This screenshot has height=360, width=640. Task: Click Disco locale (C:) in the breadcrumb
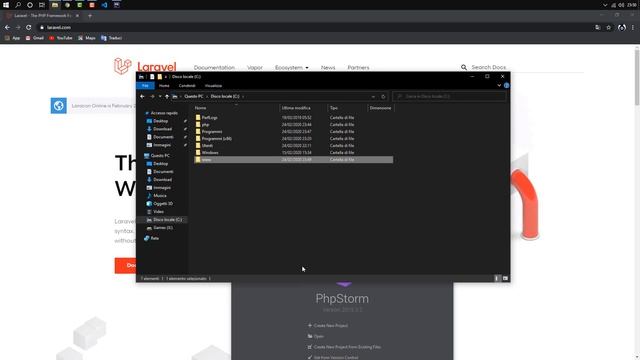pos(225,96)
